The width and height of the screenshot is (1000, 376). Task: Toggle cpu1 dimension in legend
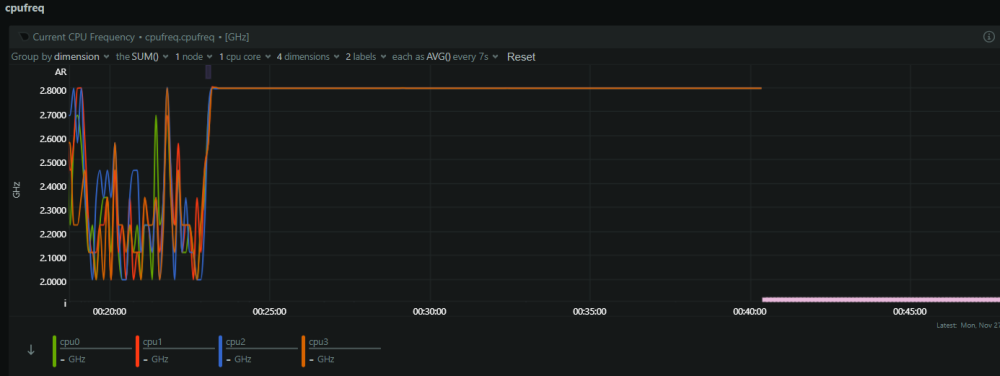coord(175,350)
